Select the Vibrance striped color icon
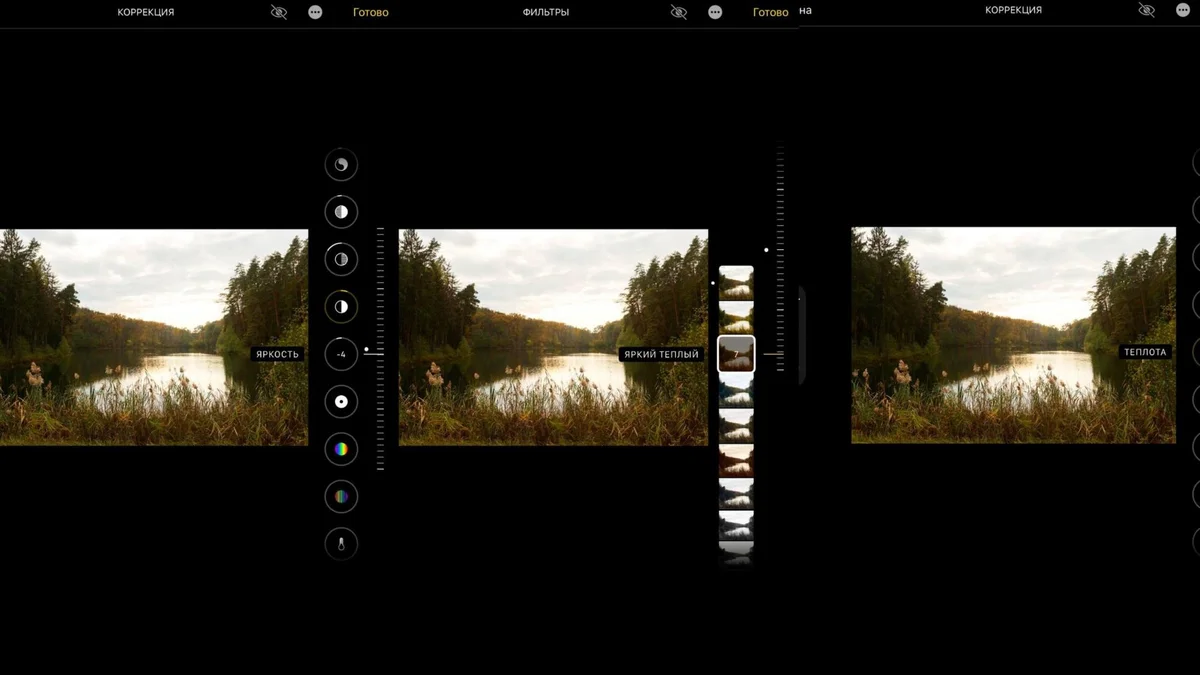 [x=341, y=496]
